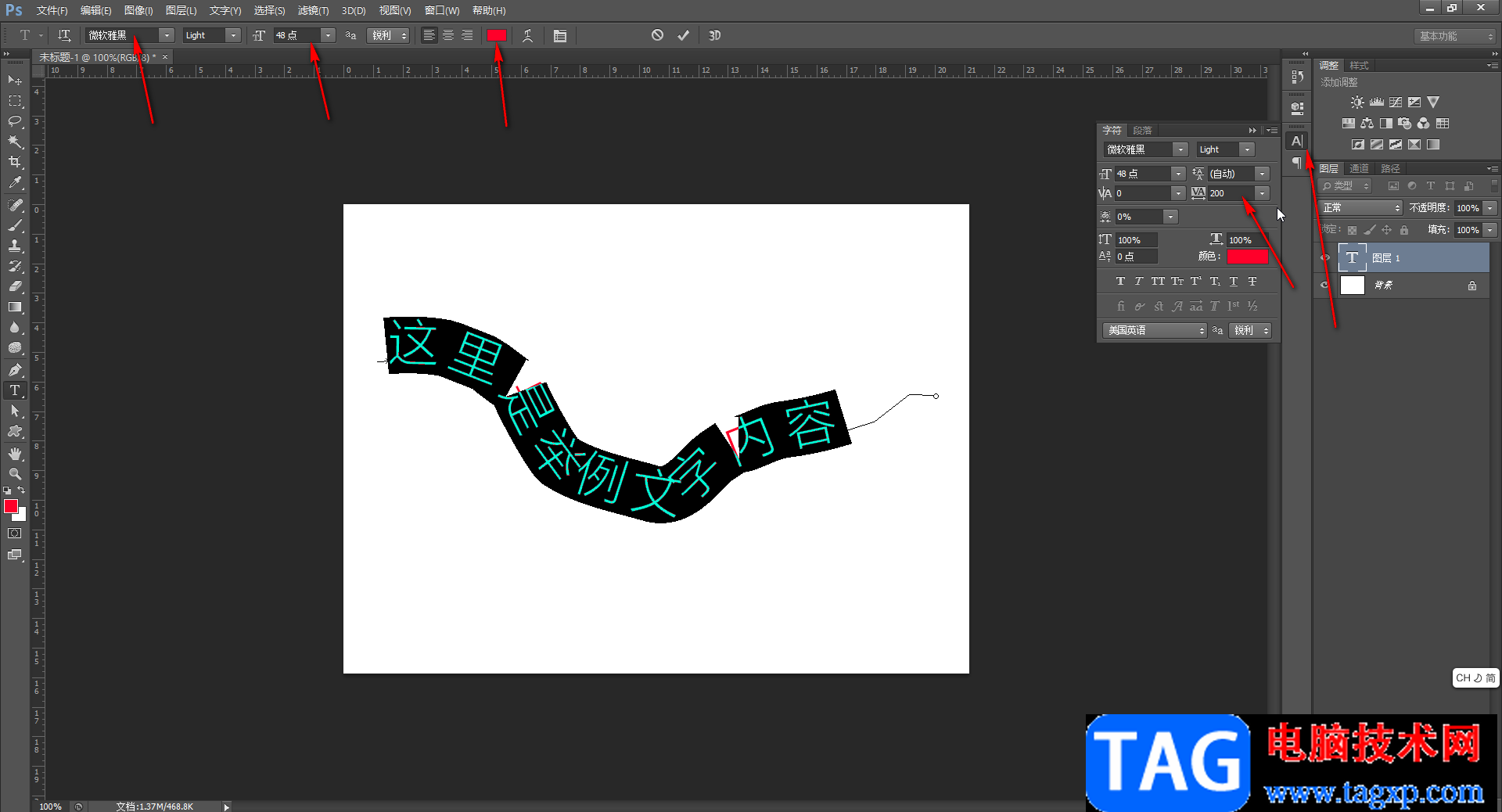
Task: Select the History Brush tool
Action: pos(15,266)
